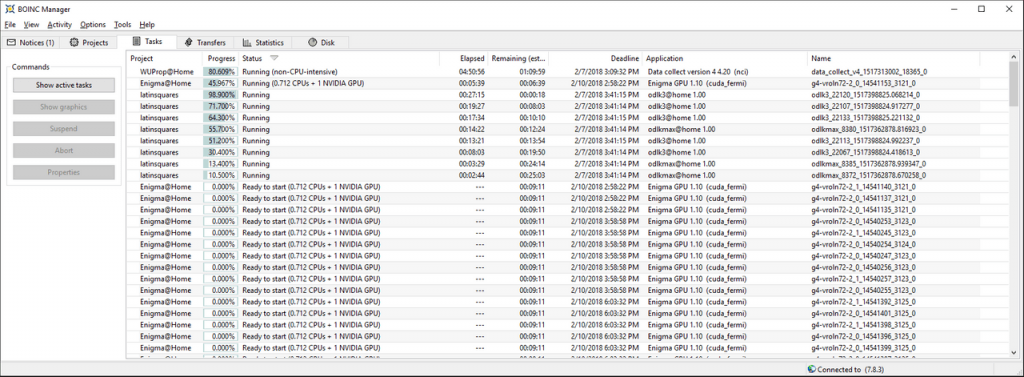Select task odlk3_22067_1517398824.418613_0

pos(865,152)
